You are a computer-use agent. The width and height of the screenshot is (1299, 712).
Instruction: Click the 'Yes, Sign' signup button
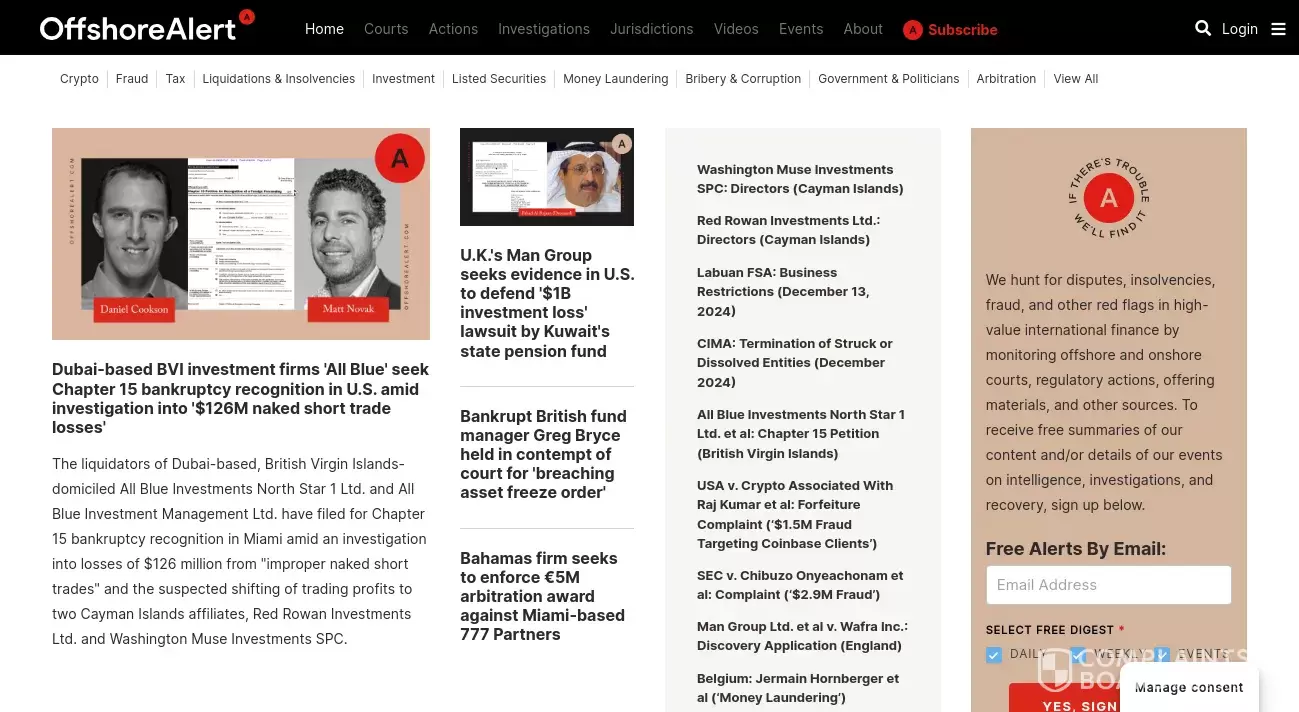tap(1079, 699)
